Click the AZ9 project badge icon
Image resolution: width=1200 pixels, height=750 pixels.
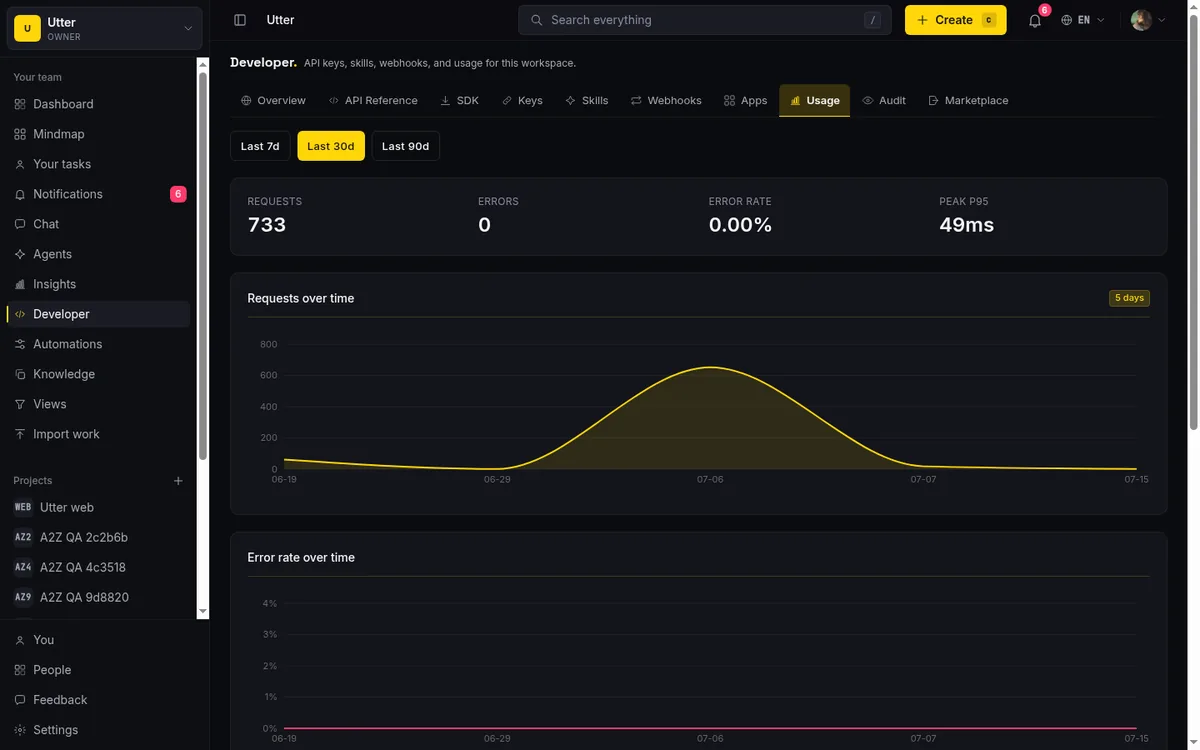click(23, 597)
